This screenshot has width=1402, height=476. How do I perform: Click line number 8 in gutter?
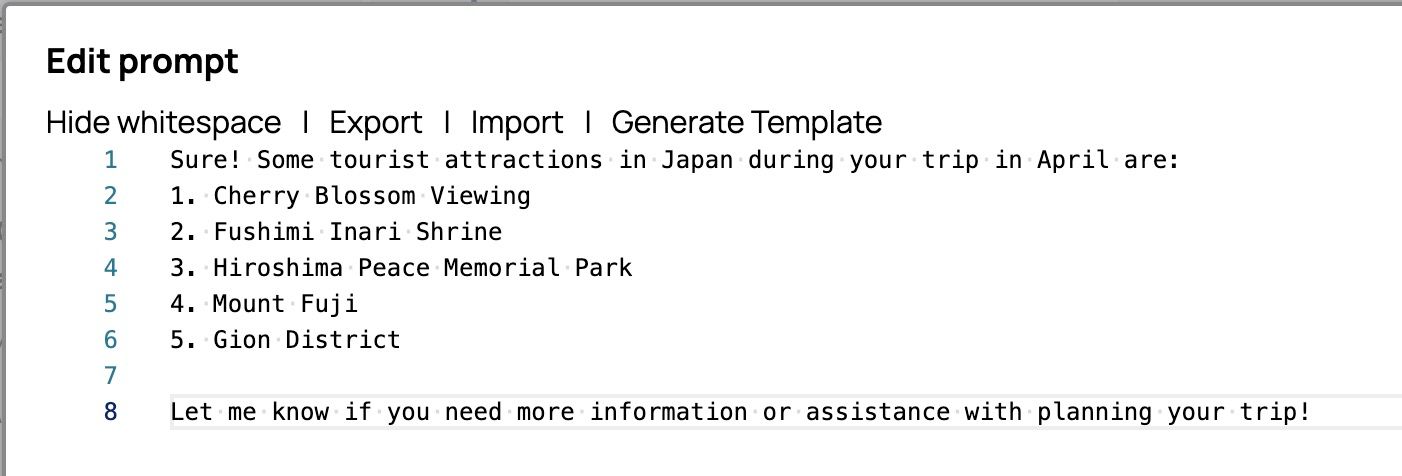pyautogui.click(x=110, y=412)
